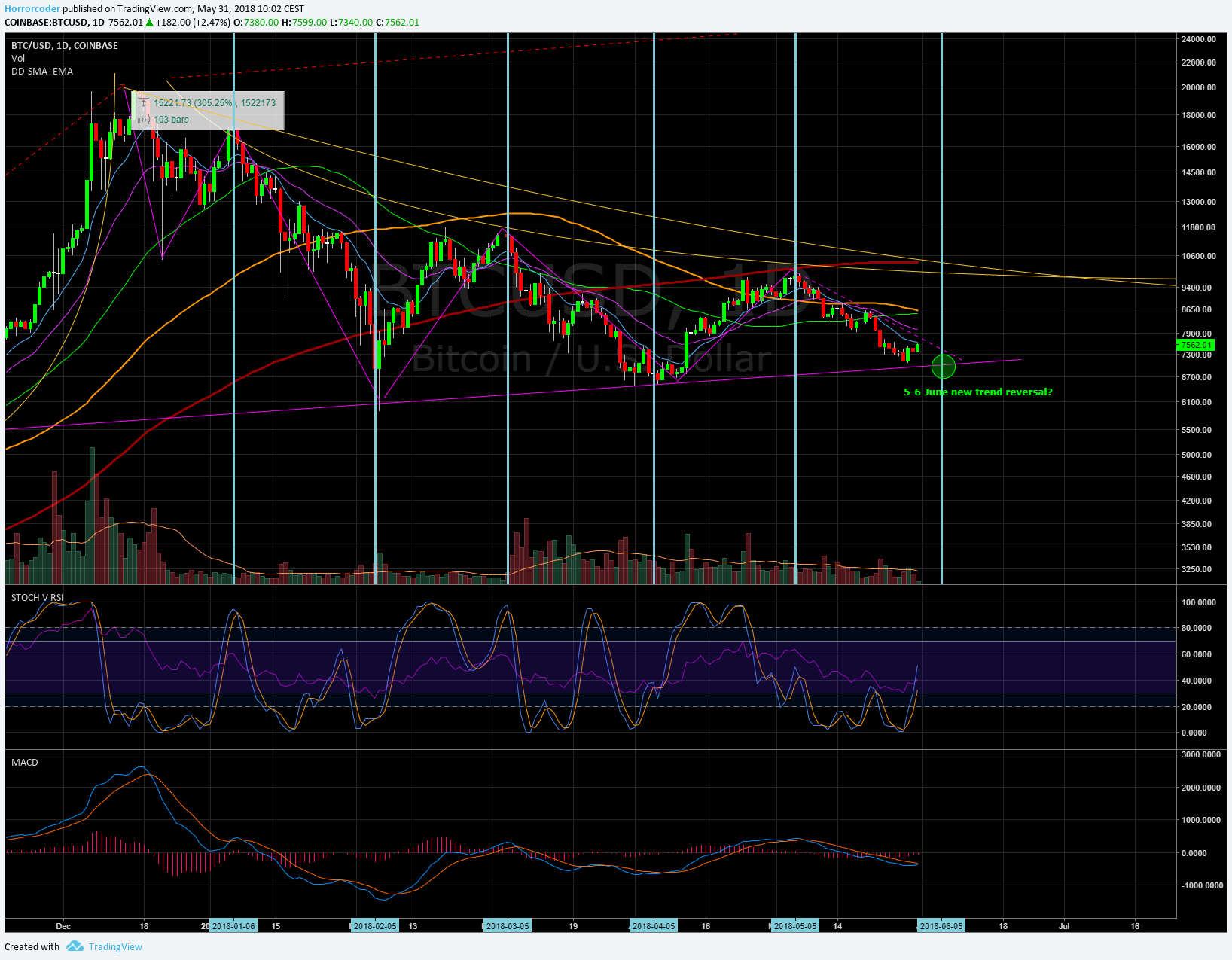Click the '+182.00 (+2.47%)' change value
This screenshot has height=960, width=1232.
tap(192, 23)
